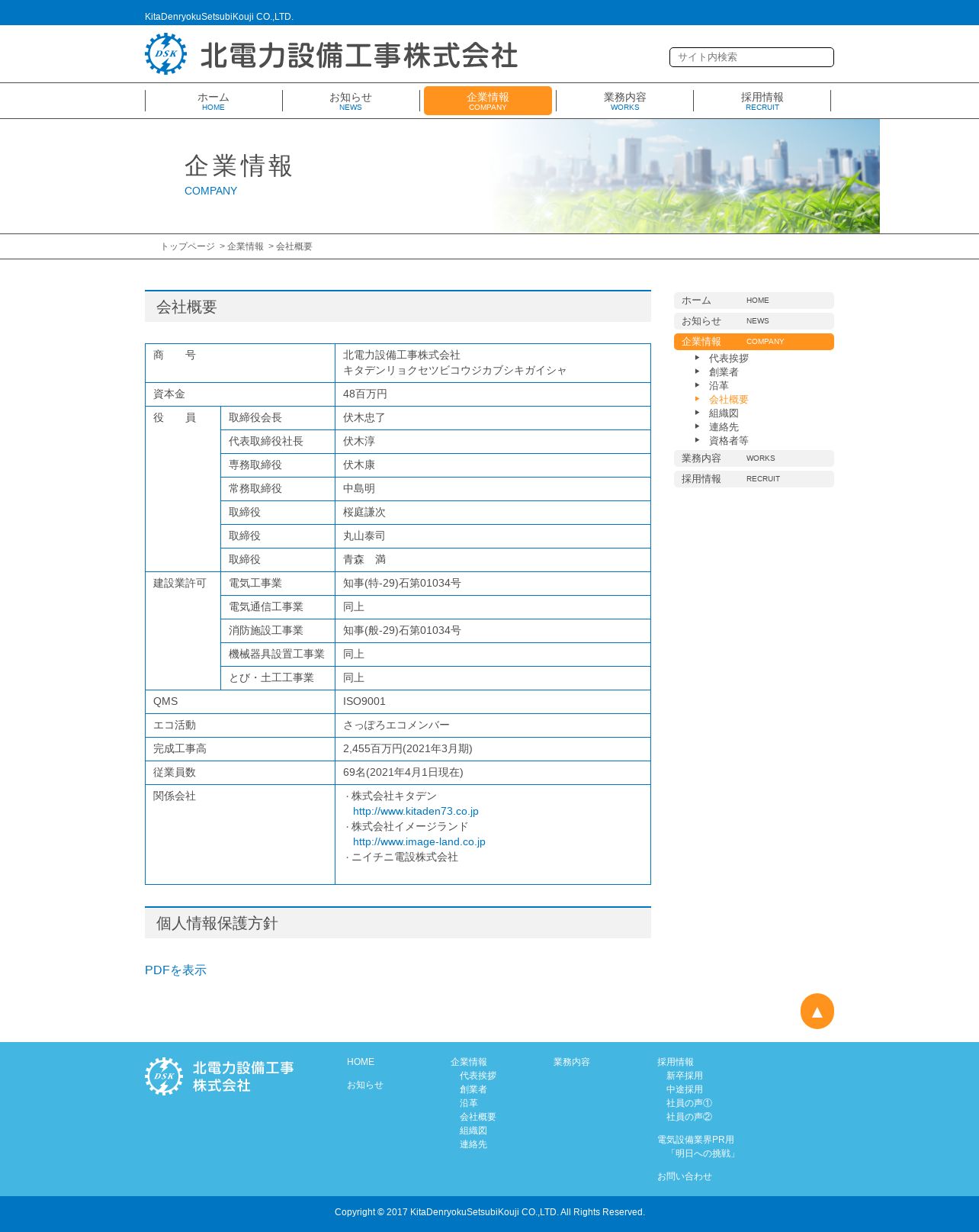Click 電気設備業界PR用 footer link
This screenshot has height=1232, width=979.
(x=695, y=1140)
